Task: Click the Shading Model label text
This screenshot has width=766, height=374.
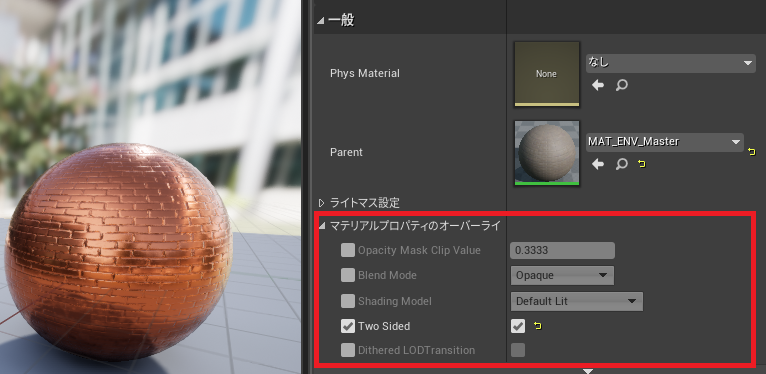Action: (395, 301)
